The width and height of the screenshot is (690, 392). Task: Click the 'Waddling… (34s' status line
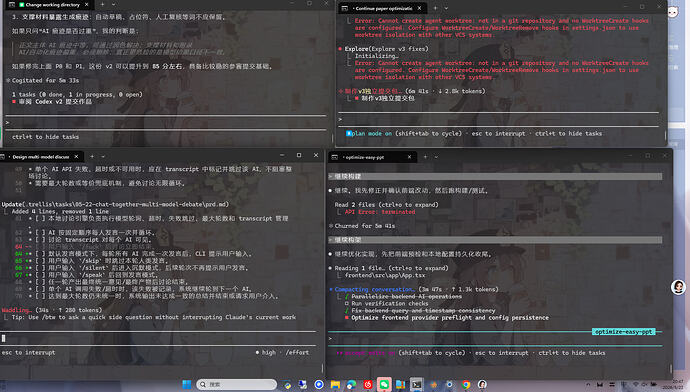click(x=52, y=310)
